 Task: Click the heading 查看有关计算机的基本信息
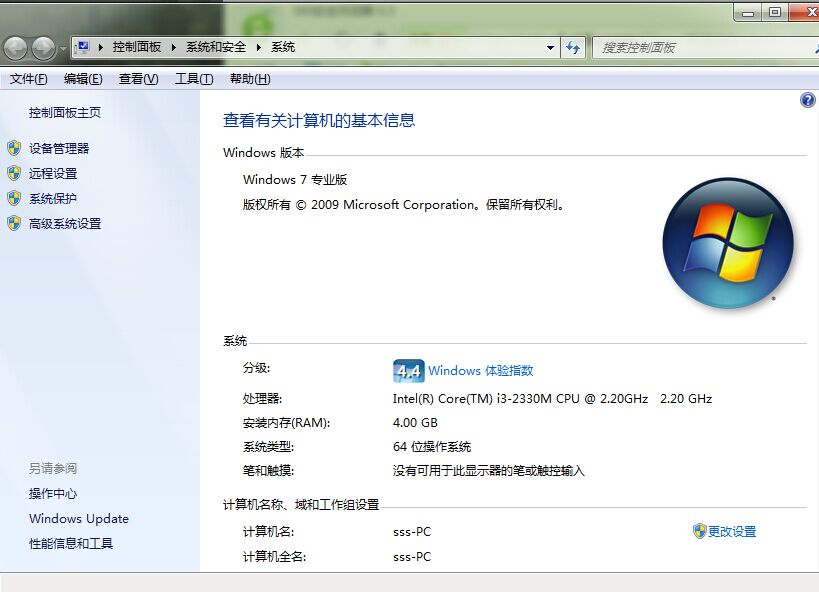pyautogui.click(x=319, y=121)
